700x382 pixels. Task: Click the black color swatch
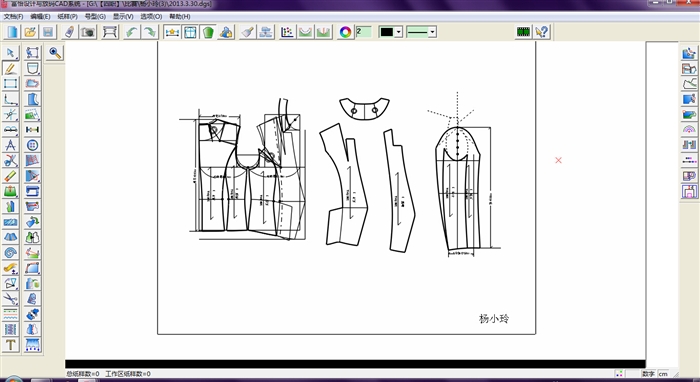tap(387, 32)
